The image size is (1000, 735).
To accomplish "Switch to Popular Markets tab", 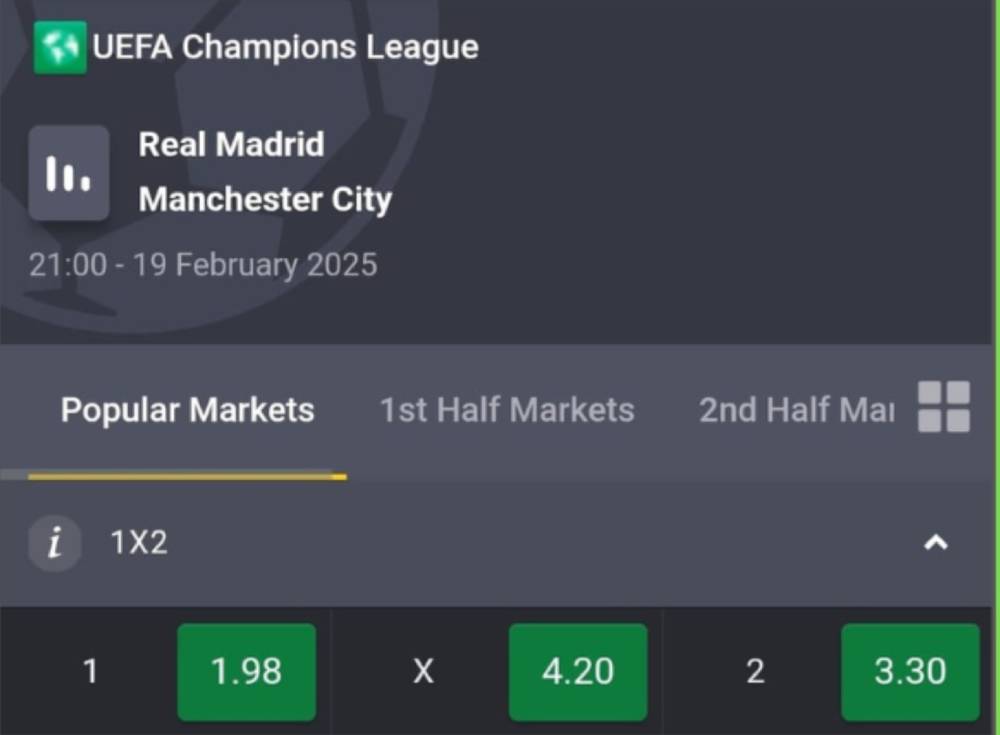I will [x=187, y=410].
